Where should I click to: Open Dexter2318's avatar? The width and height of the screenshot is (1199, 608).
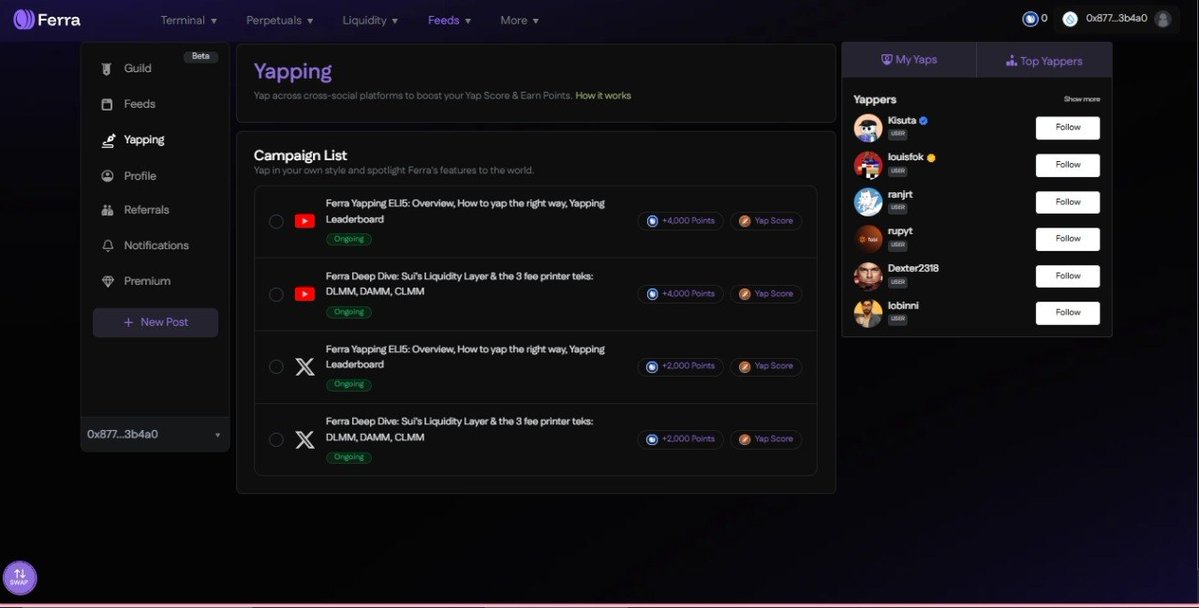(868, 276)
